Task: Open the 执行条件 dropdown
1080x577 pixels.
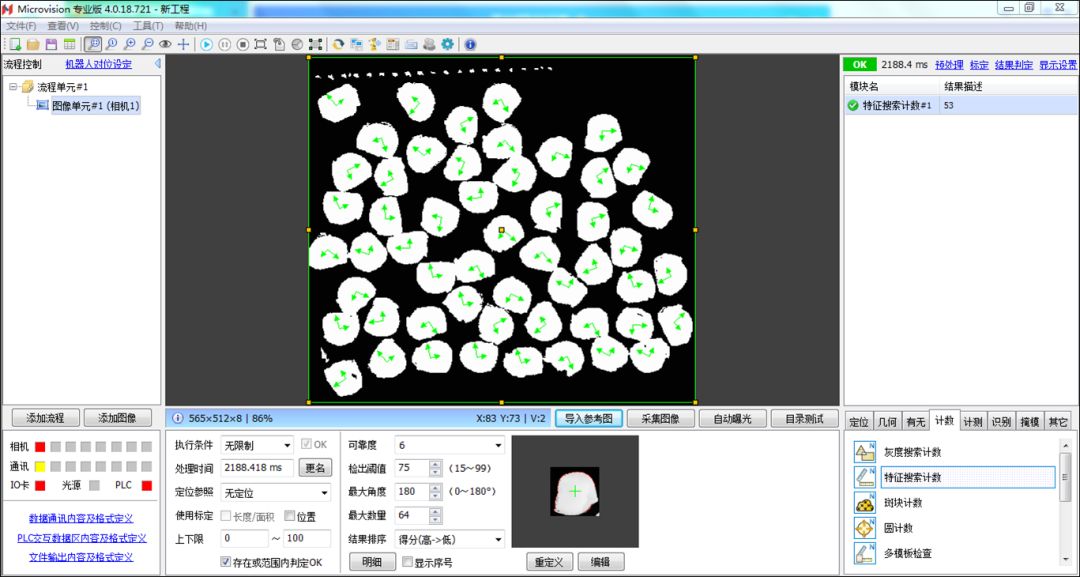Action: [x=257, y=445]
